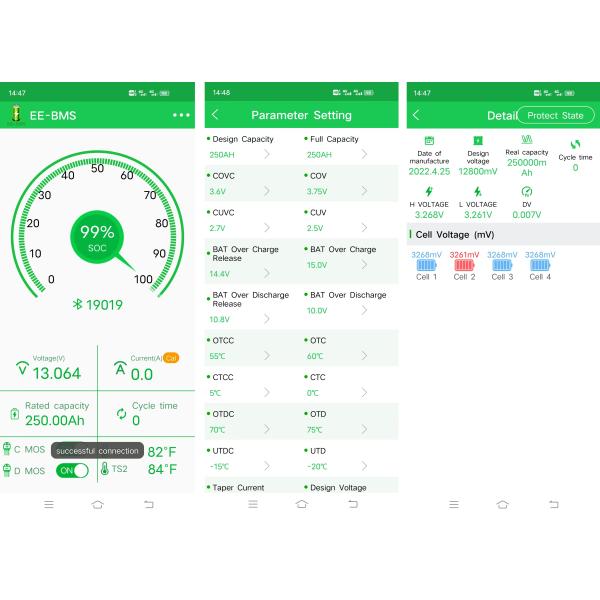The image size is (600, 600).
Task: Tap the DV gauge icon
Action: (x=526, y=191)
